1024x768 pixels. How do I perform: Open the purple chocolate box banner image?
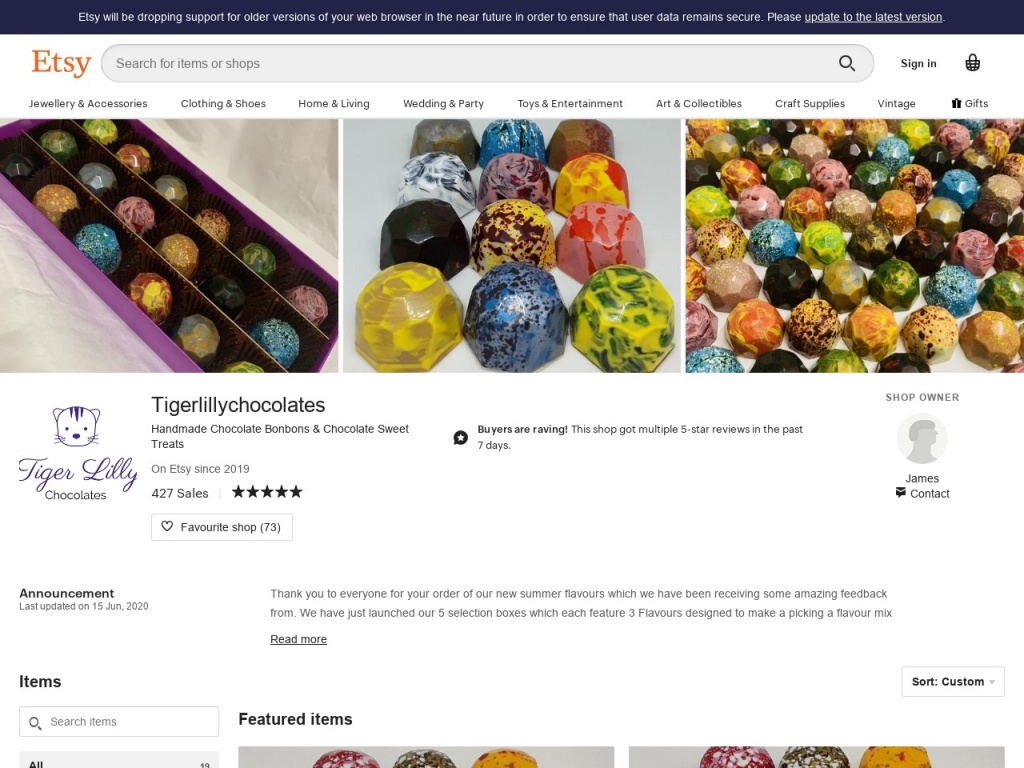[169, 245]
